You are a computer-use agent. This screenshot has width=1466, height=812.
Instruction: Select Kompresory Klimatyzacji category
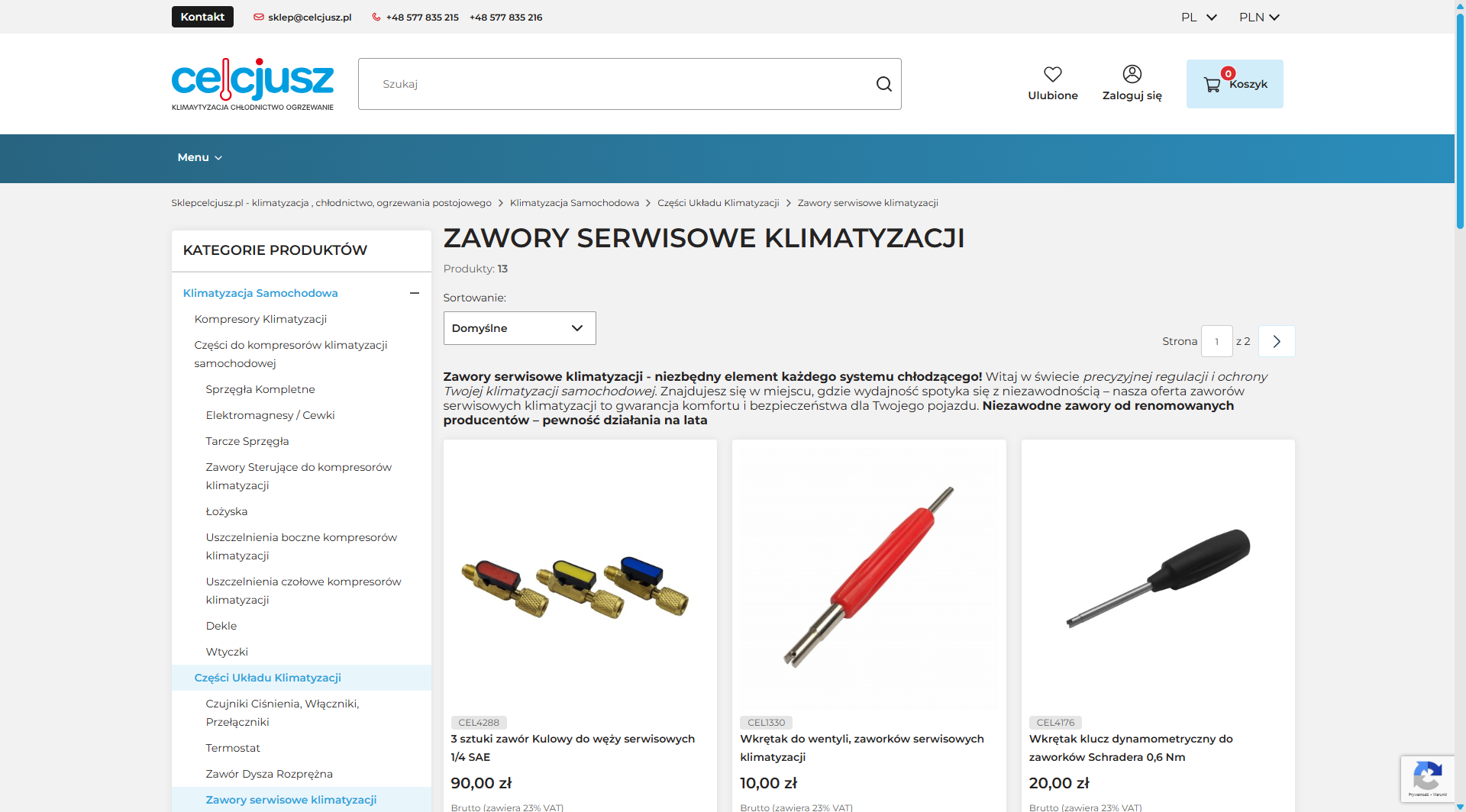[x=260, y=319]
